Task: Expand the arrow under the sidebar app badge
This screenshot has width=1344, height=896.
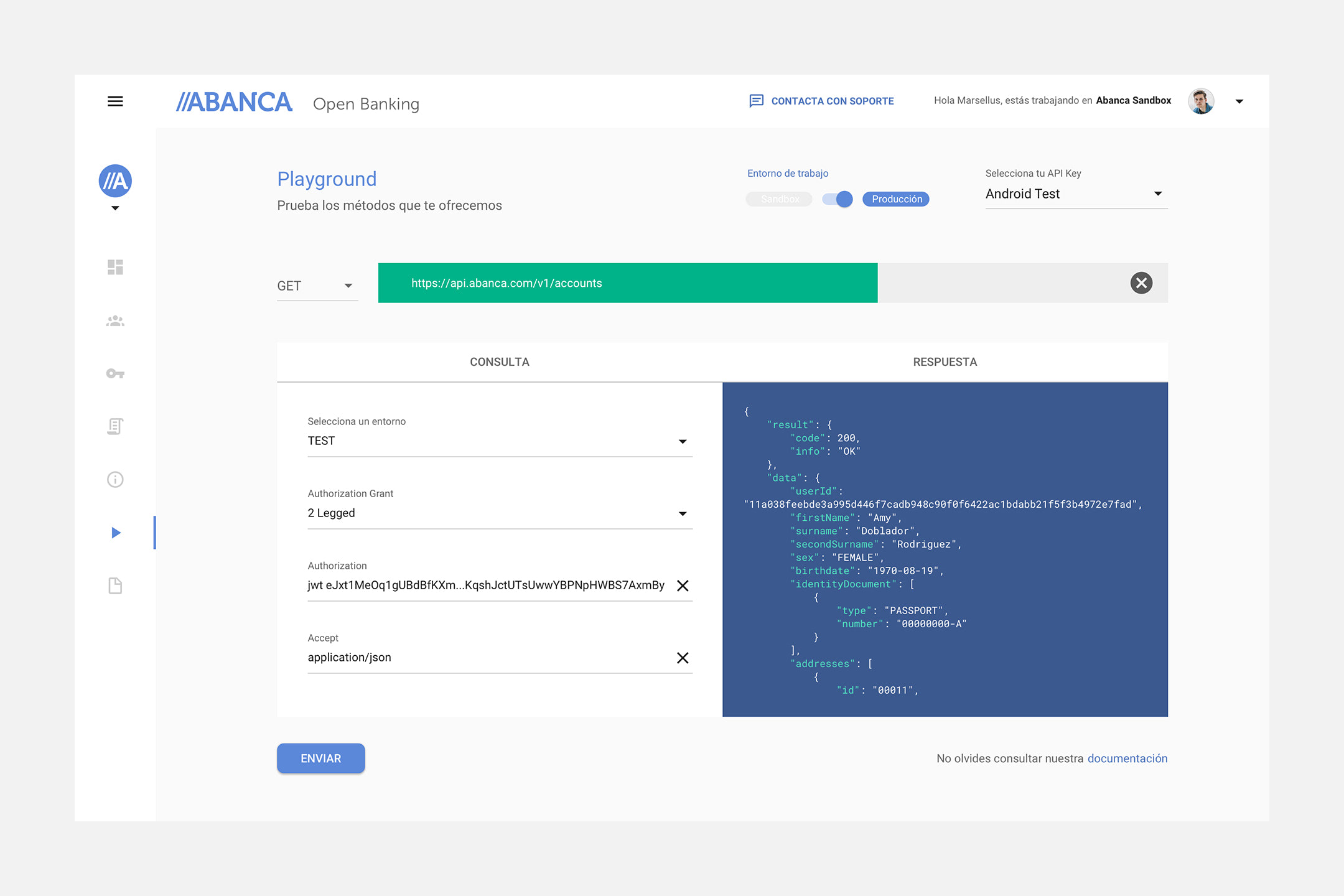Action: 115,208
